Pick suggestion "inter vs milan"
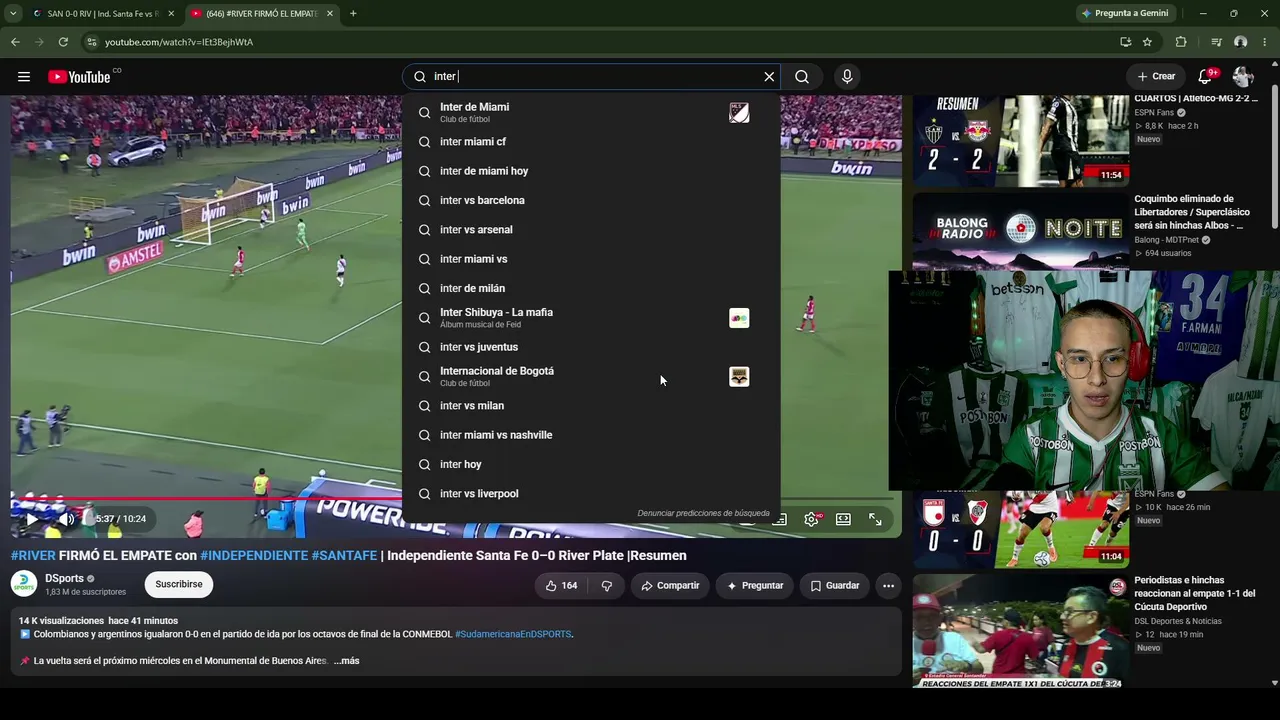Viewport: 1280px width, 720px height. coord(591,406)
